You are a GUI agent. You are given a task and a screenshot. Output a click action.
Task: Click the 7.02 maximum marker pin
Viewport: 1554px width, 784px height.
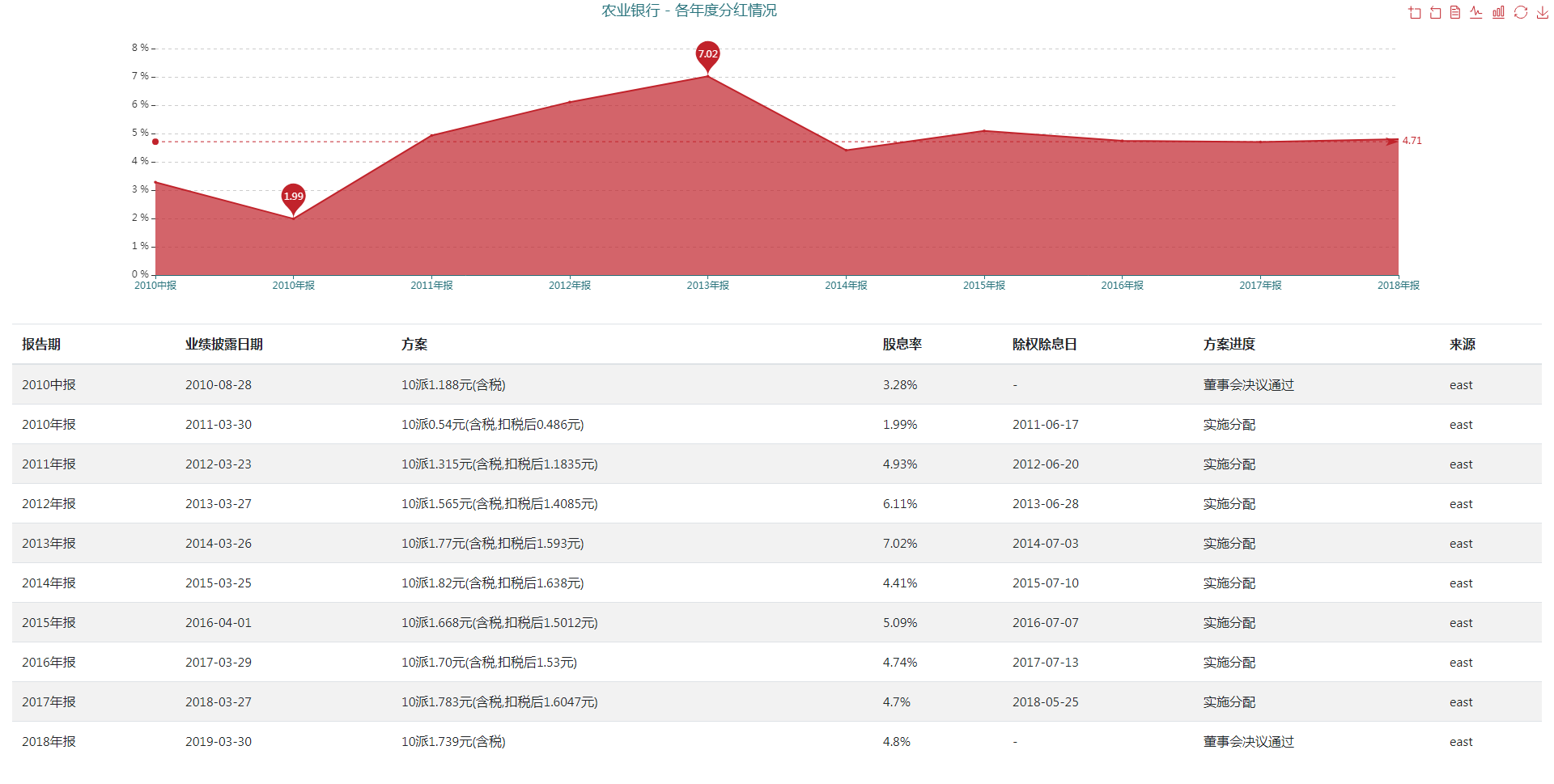coord(707,55)
